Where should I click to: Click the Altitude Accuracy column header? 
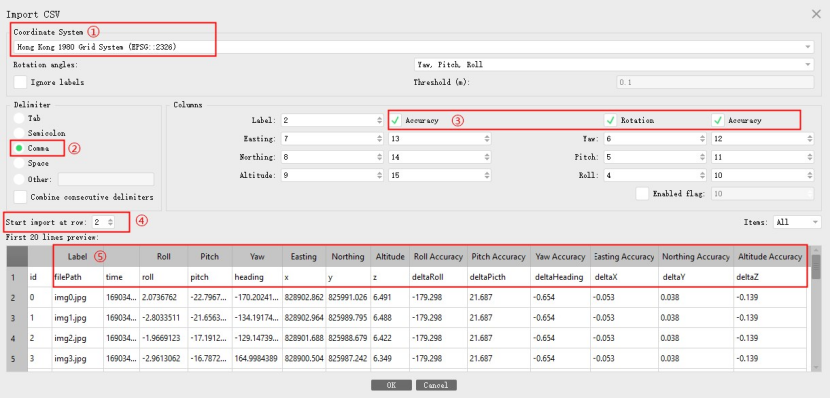[x=770, y=257]
